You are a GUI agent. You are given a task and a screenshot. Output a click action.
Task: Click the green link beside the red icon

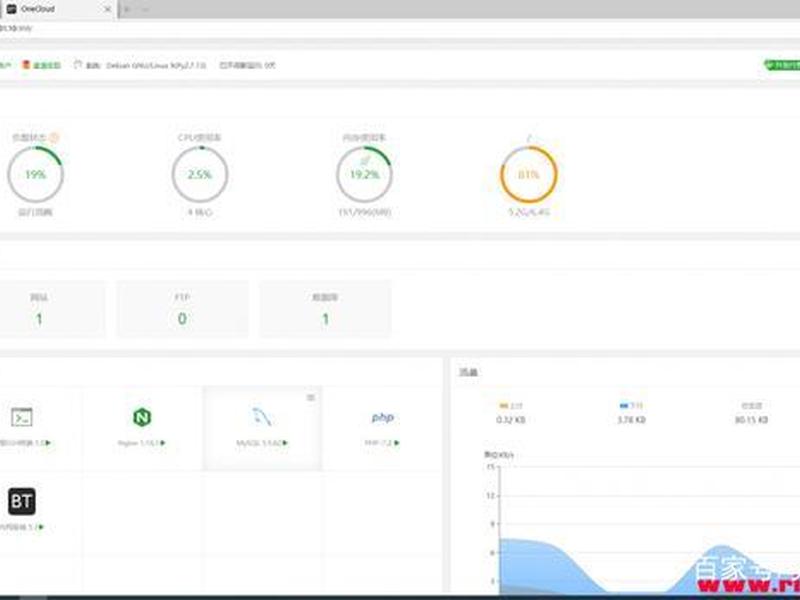[47, 65]
